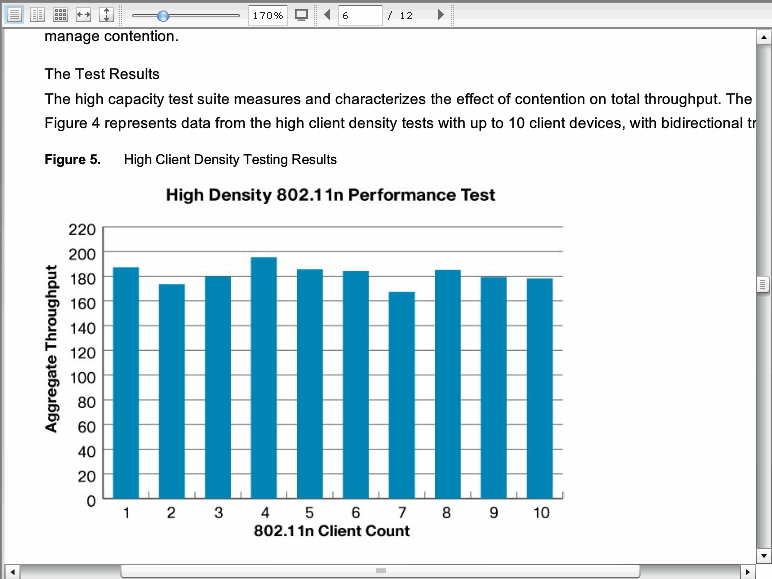Fit page to height
Viewport: 772px width, 579px height.
[x=106, y=15]
